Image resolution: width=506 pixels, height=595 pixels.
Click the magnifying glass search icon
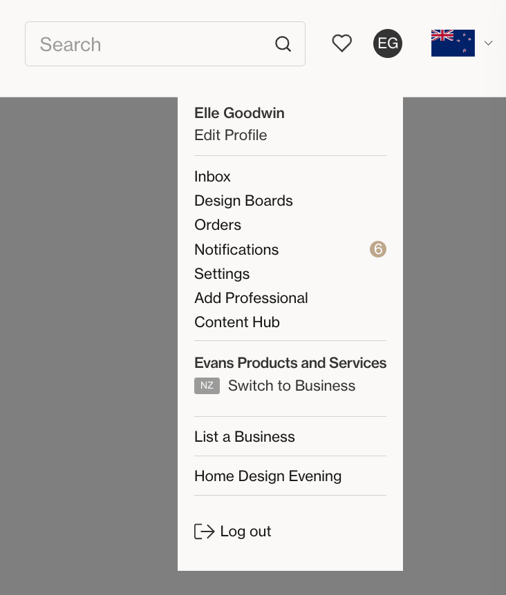tap(283, 44)
